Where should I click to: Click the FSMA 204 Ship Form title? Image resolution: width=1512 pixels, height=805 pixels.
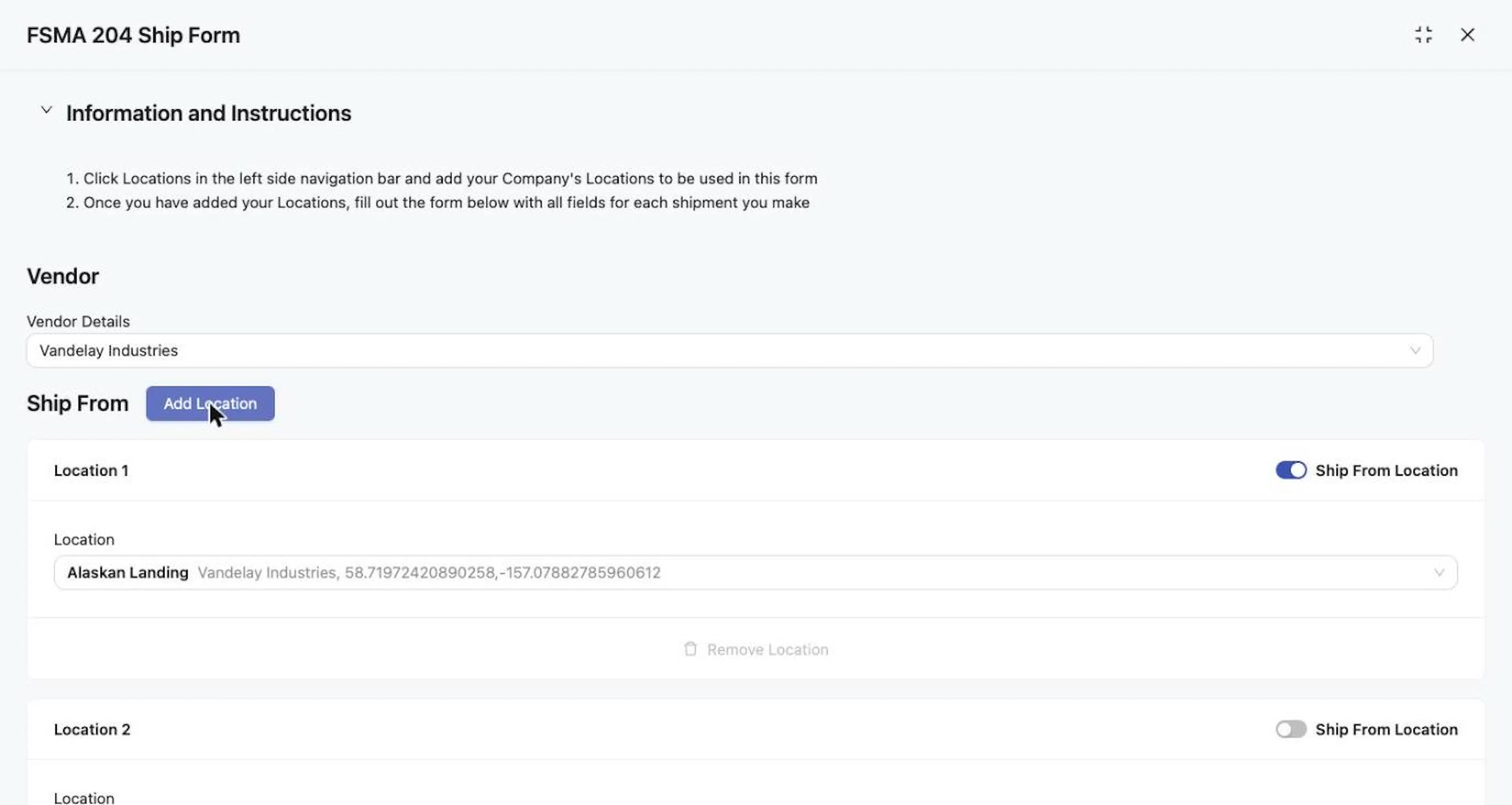133,35
